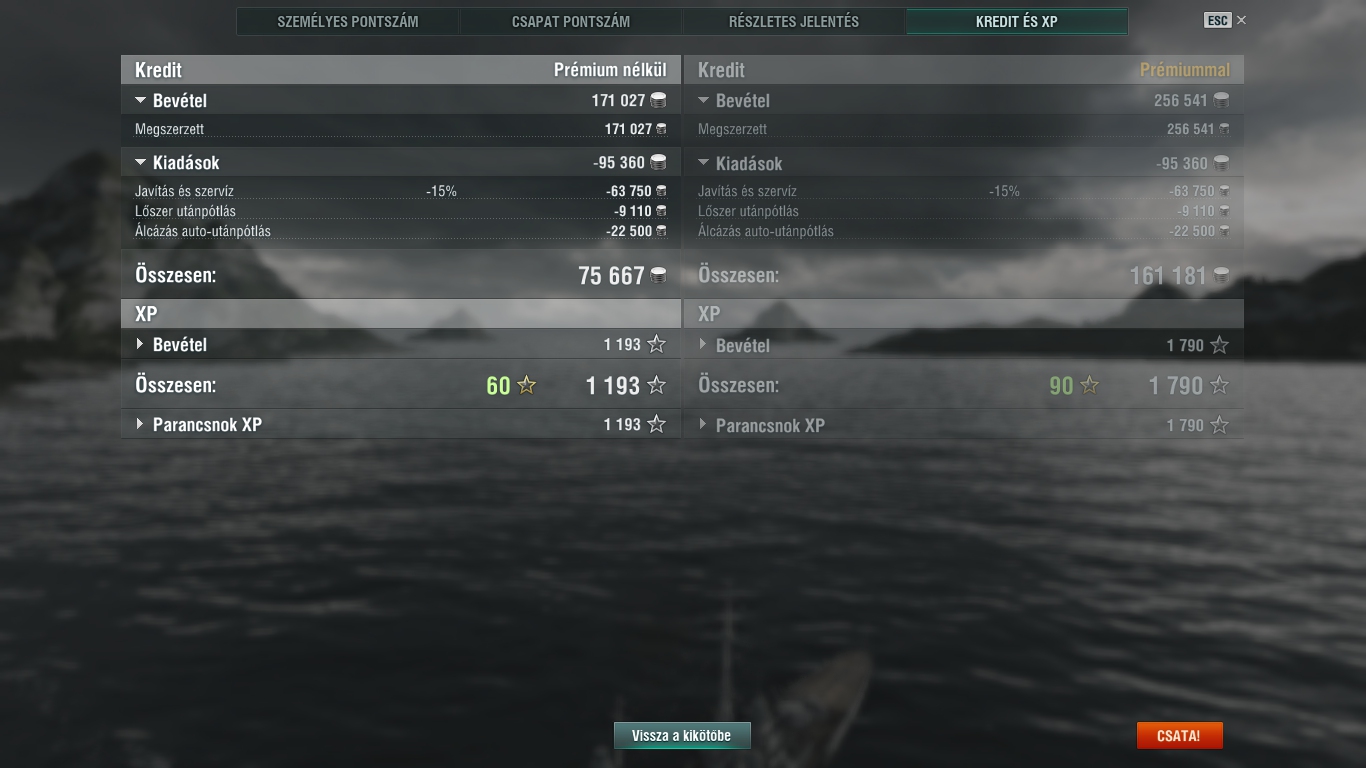Start a new battle with CSATA! button

(1179, 735)
